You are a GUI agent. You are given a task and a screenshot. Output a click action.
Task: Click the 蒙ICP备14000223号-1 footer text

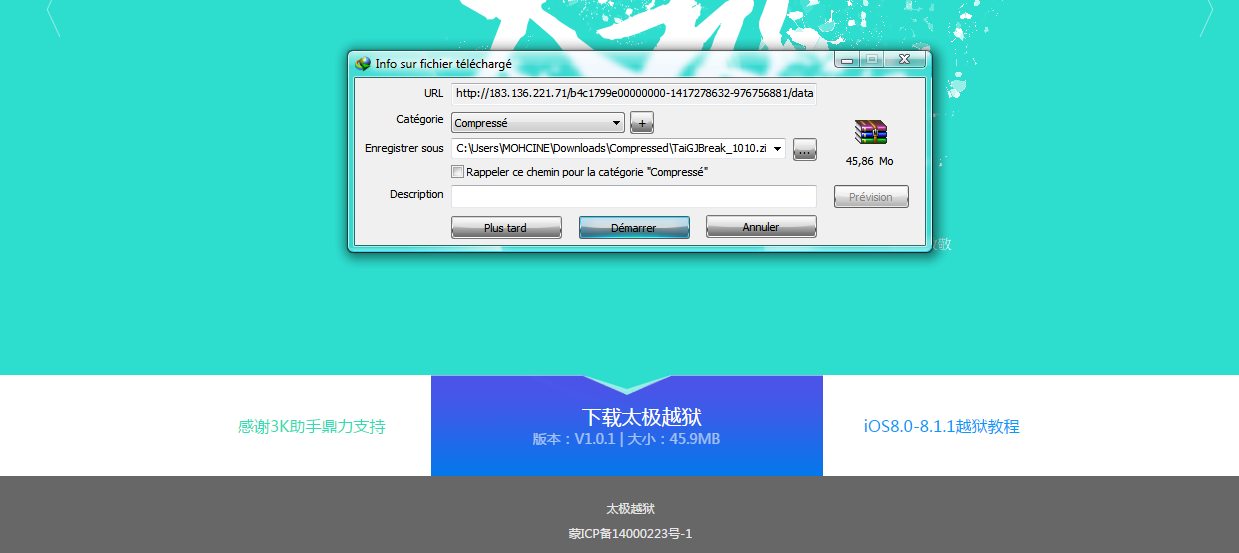pos(630,534)
